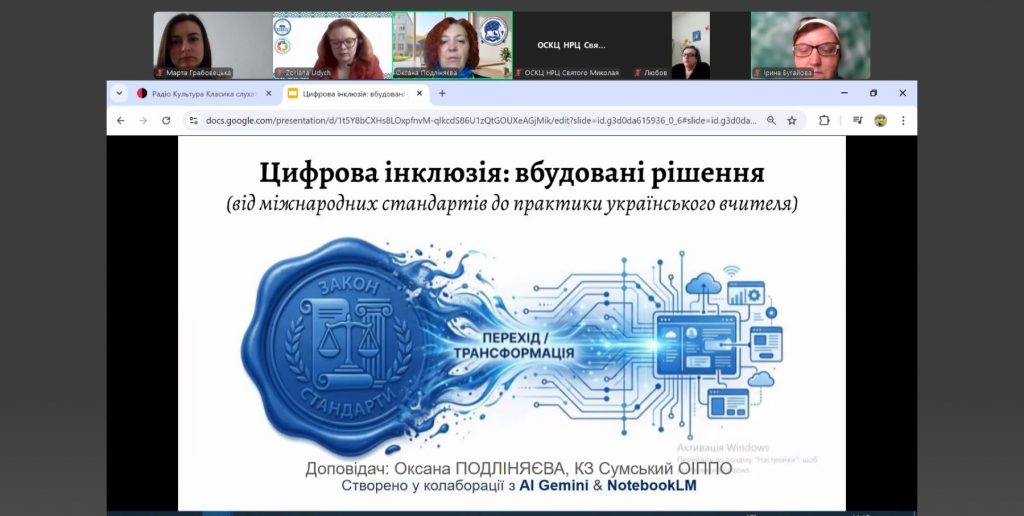Open a new browser tab
This screenshot has width=1024, height=516.
(442, 93)
